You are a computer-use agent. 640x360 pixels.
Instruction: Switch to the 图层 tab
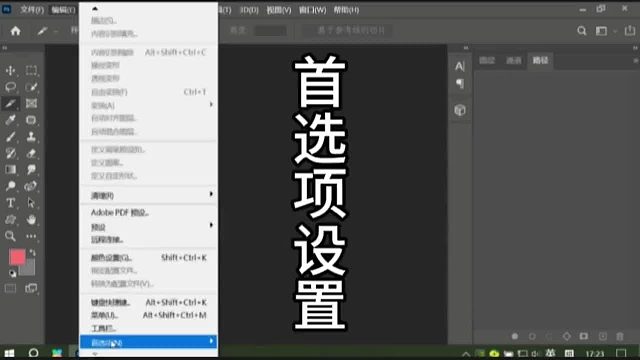487,60
